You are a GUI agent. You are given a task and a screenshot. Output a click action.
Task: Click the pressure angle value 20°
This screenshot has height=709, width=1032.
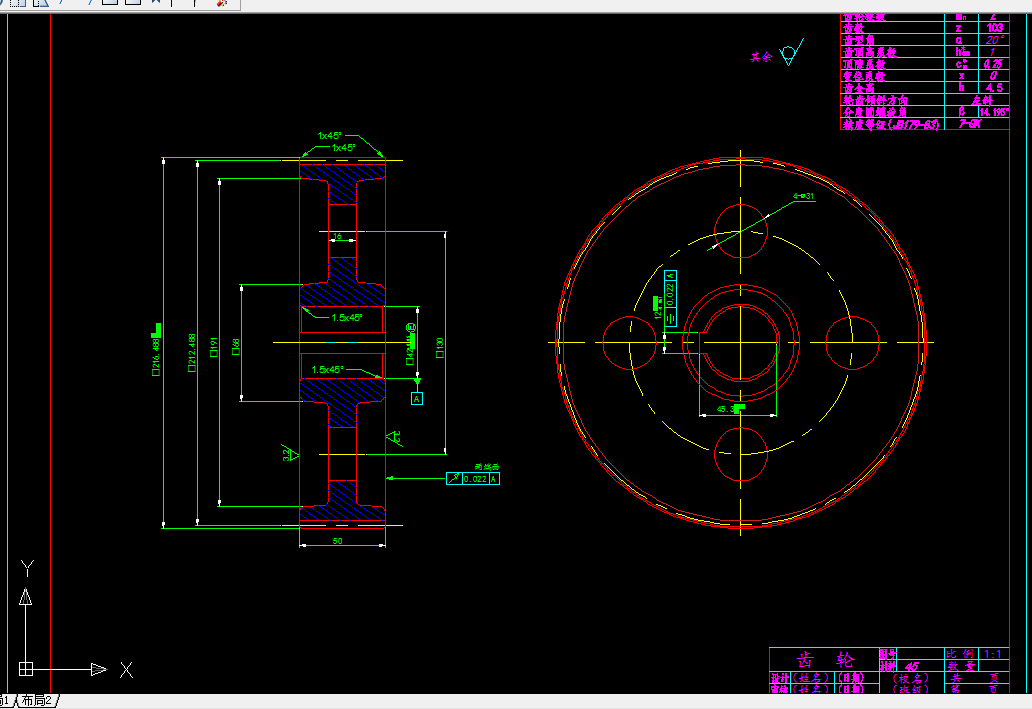pos(994,39)
